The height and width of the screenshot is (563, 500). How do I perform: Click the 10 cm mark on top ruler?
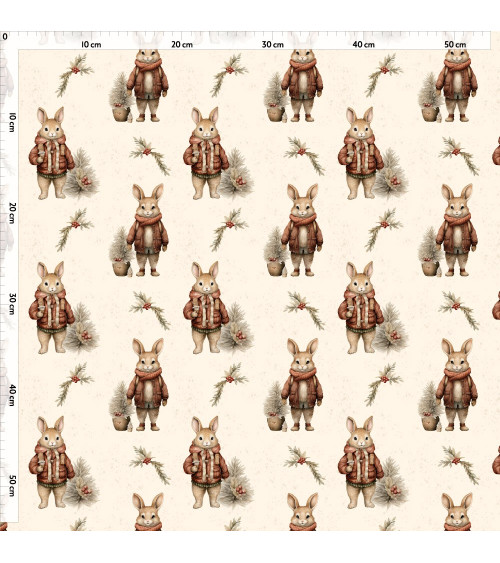91,45
